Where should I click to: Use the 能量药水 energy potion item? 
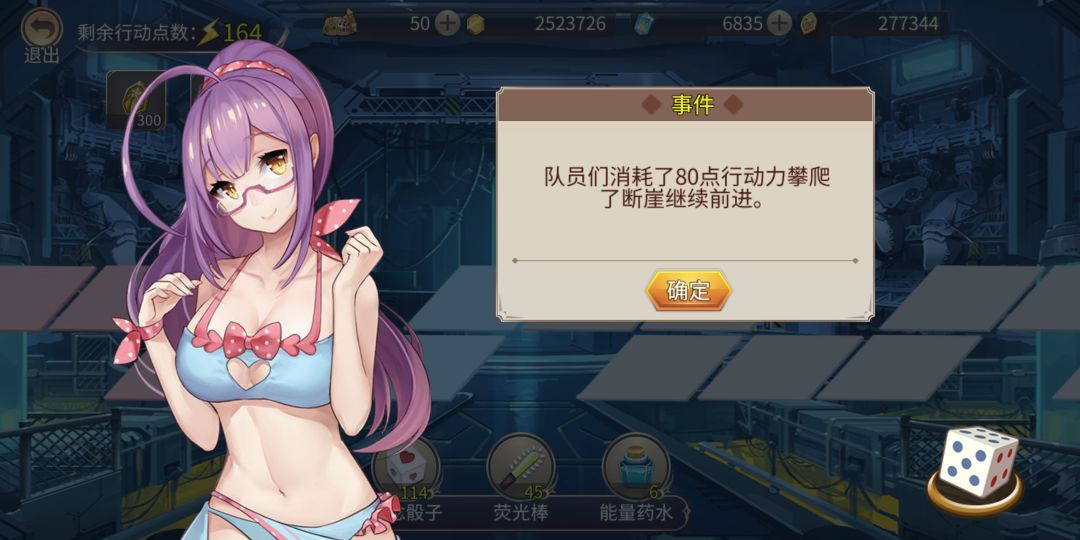point(636,467)
